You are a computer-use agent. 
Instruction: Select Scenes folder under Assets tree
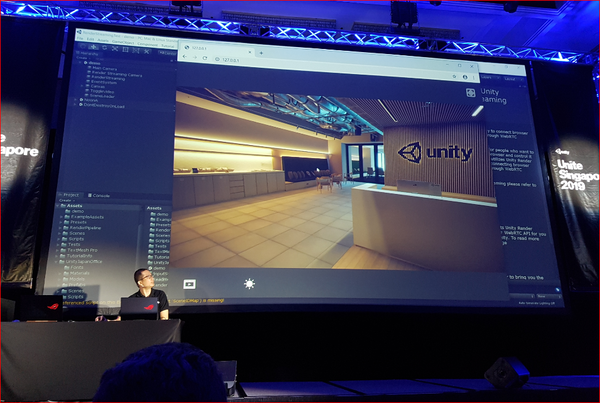[x=74, y=233]
